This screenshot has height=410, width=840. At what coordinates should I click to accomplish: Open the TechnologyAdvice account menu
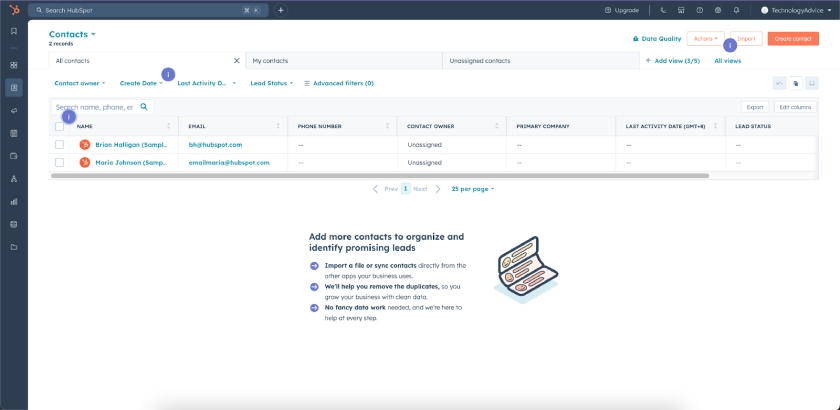point(796,10)
